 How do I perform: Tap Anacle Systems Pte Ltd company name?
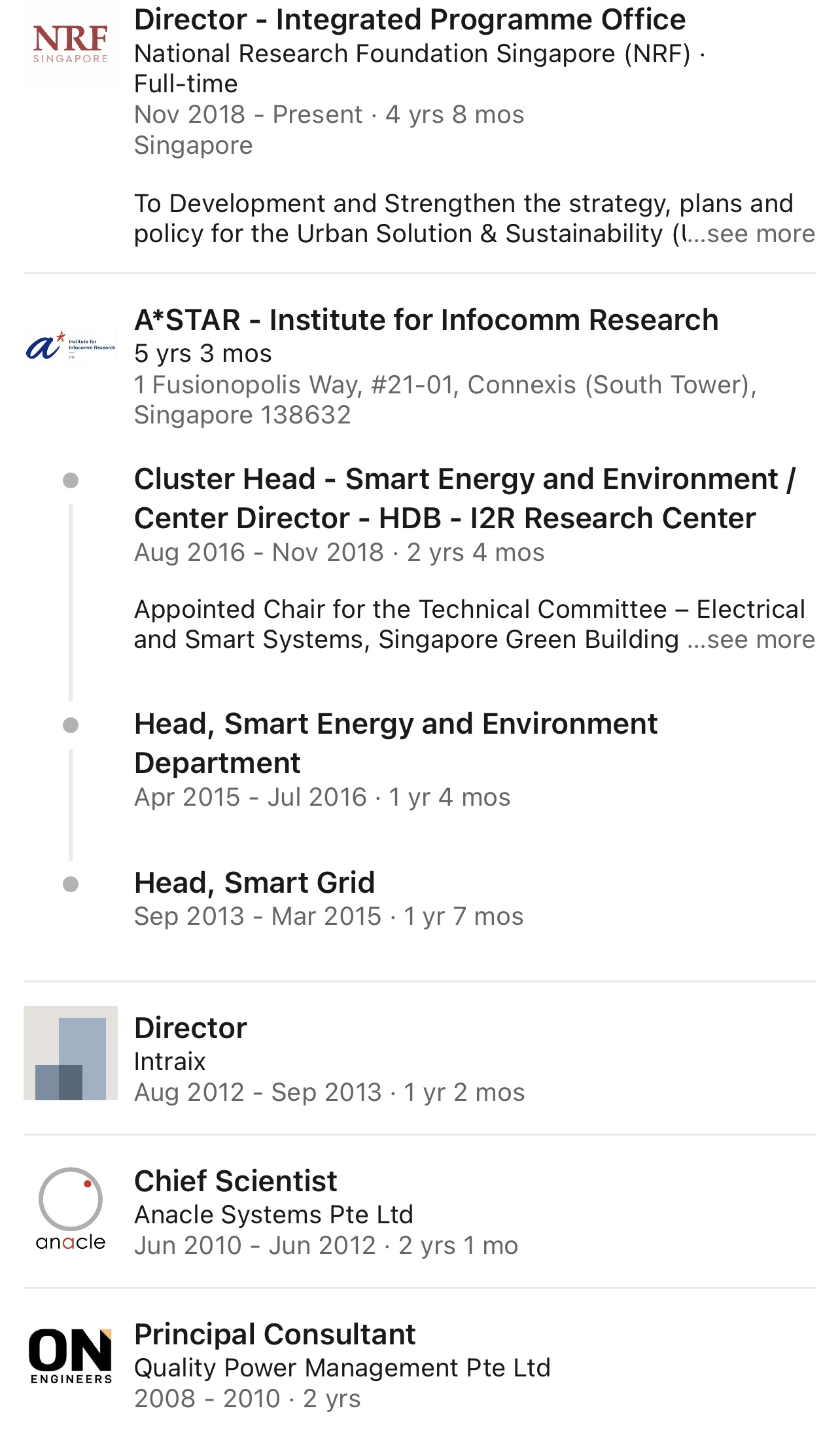pos(273,1215)
